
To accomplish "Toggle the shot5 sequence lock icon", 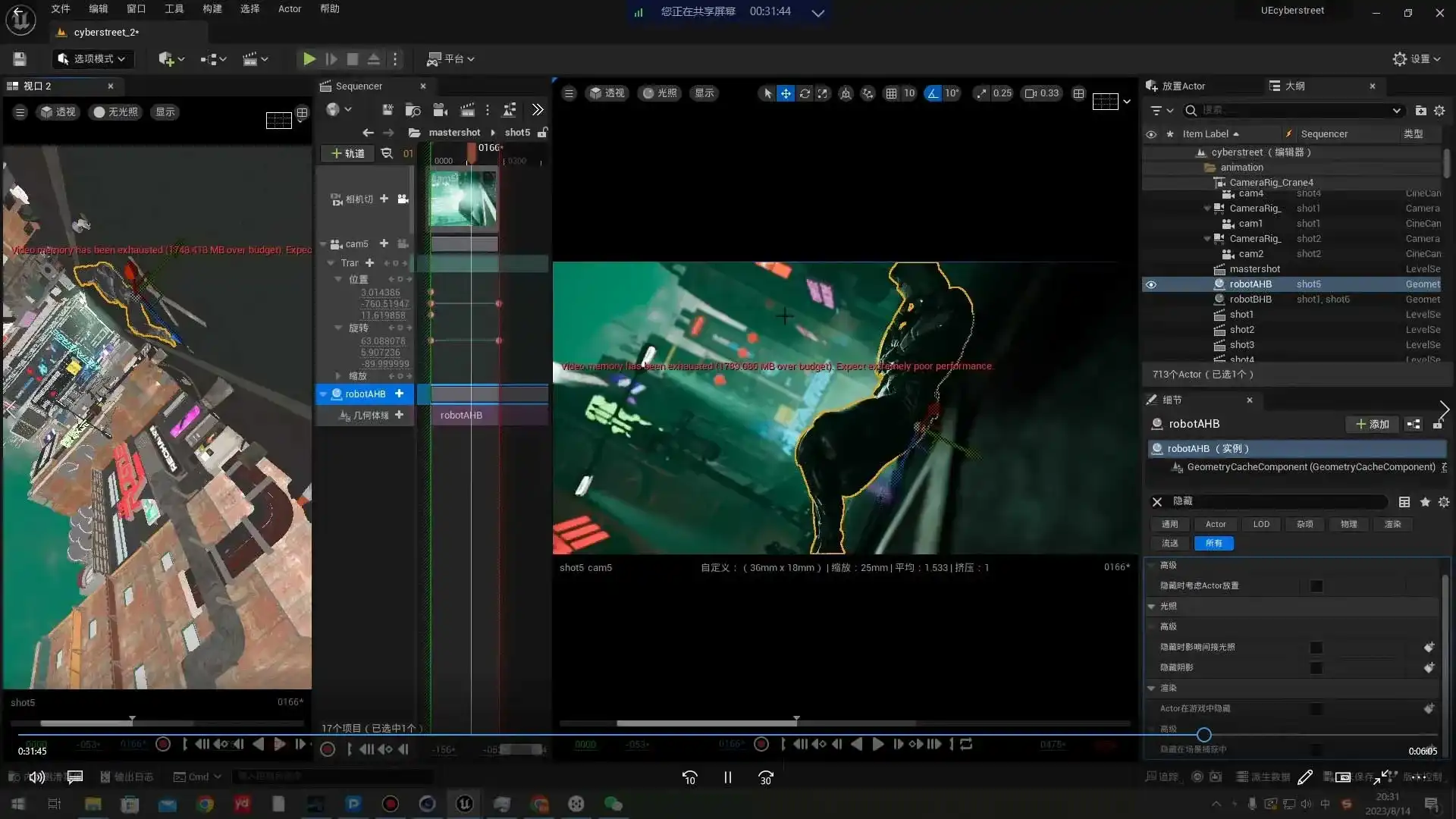I will pyautogui.click(x=542, y=132).
